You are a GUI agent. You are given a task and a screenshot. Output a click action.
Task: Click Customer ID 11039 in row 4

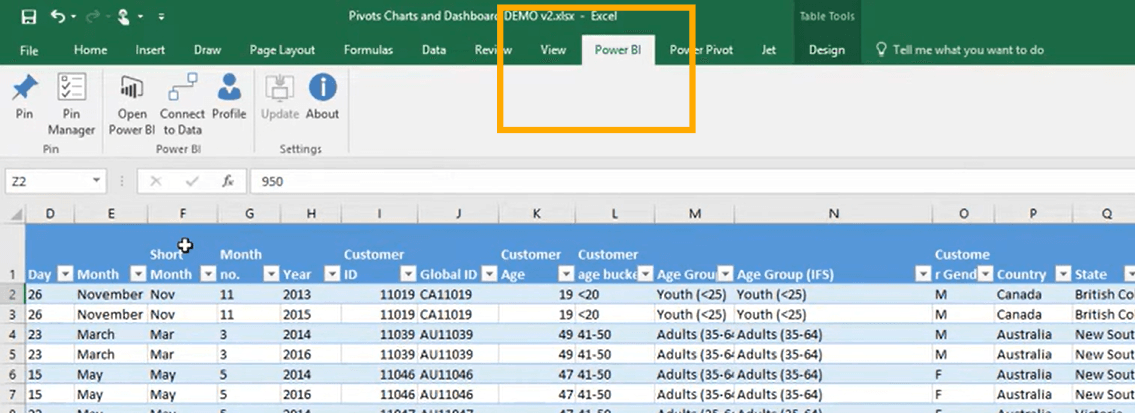point(380,335)
